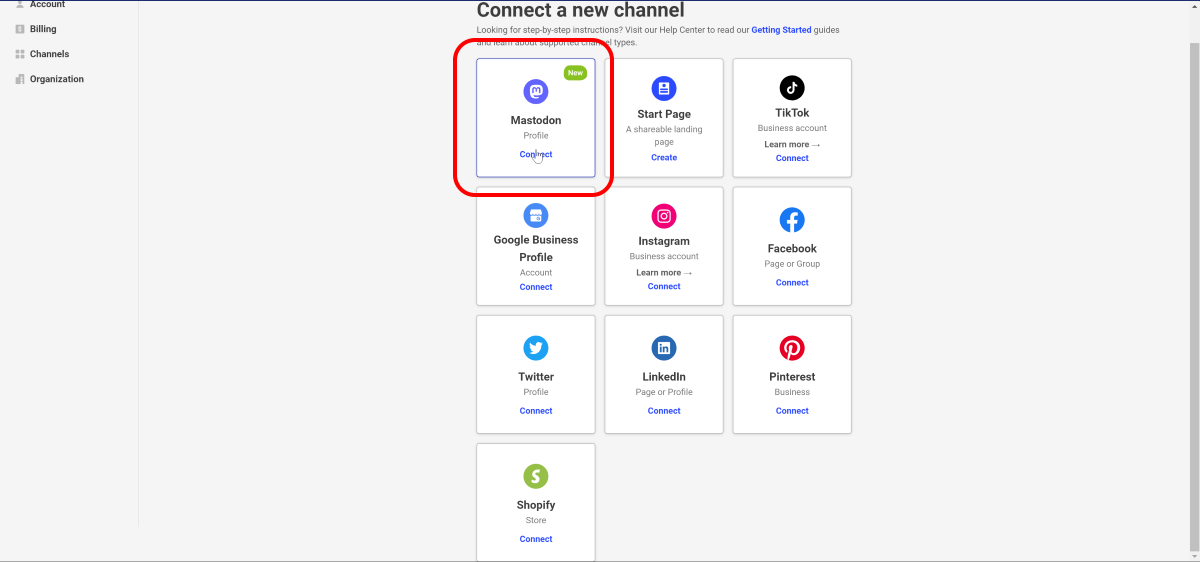Open the Getting Started guides link

pyautogui.click(x=781, y=30)
